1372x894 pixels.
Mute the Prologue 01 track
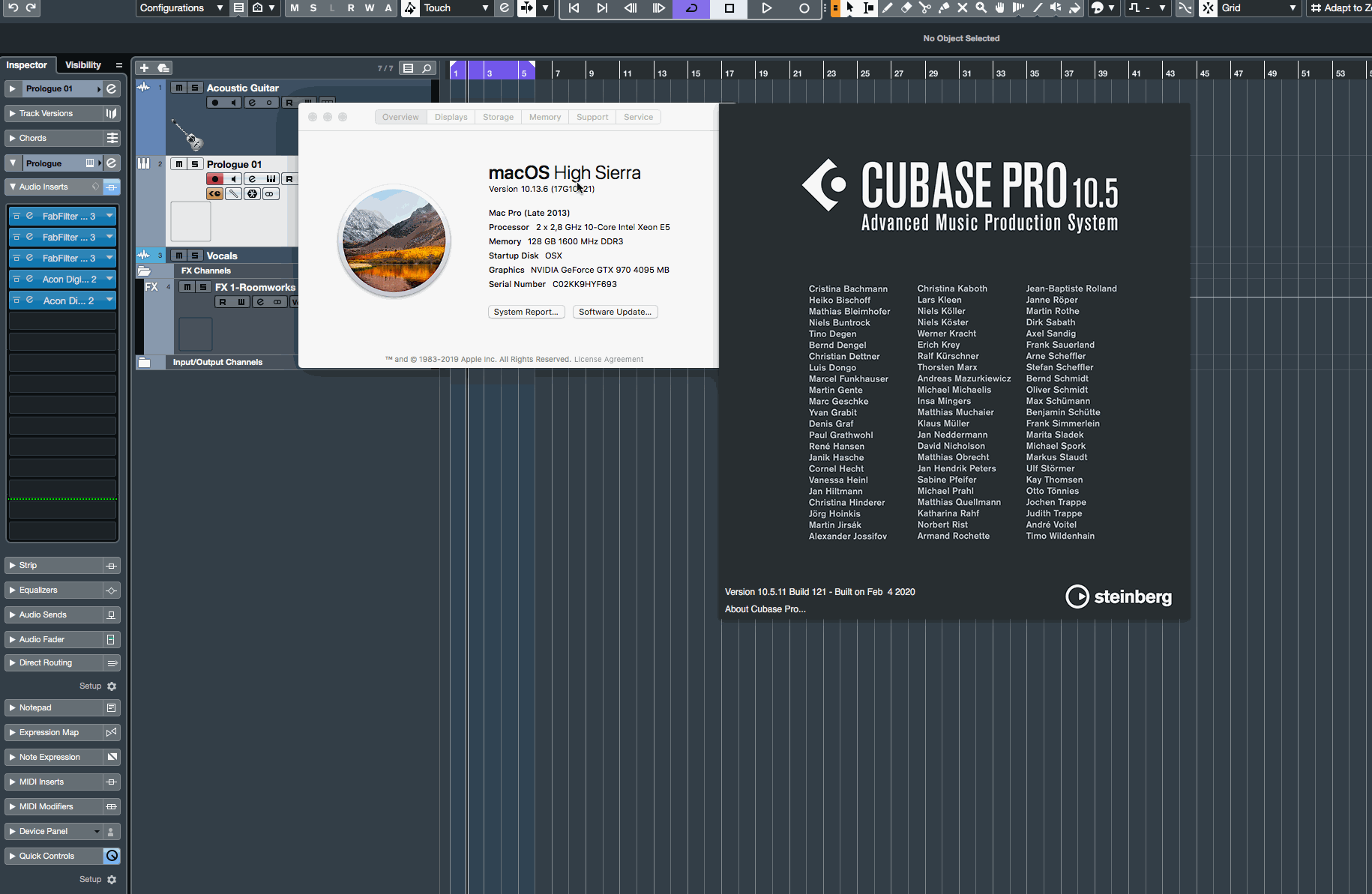coord(178,164)
